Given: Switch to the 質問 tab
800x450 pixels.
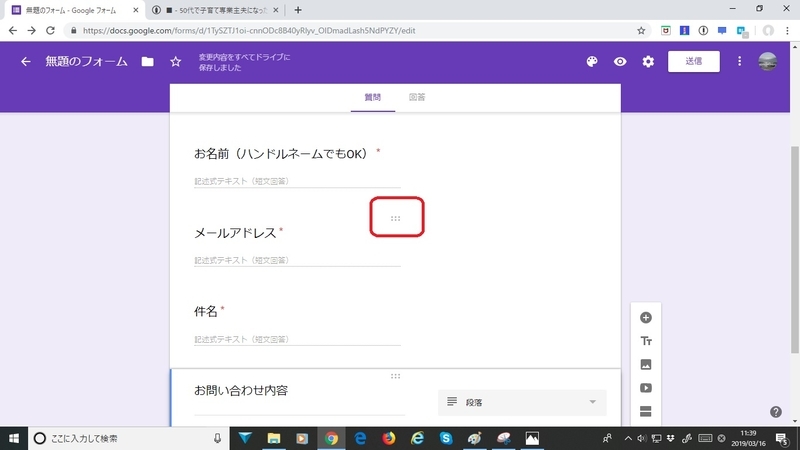Looking at the screenshot, I should coord(372,97).
